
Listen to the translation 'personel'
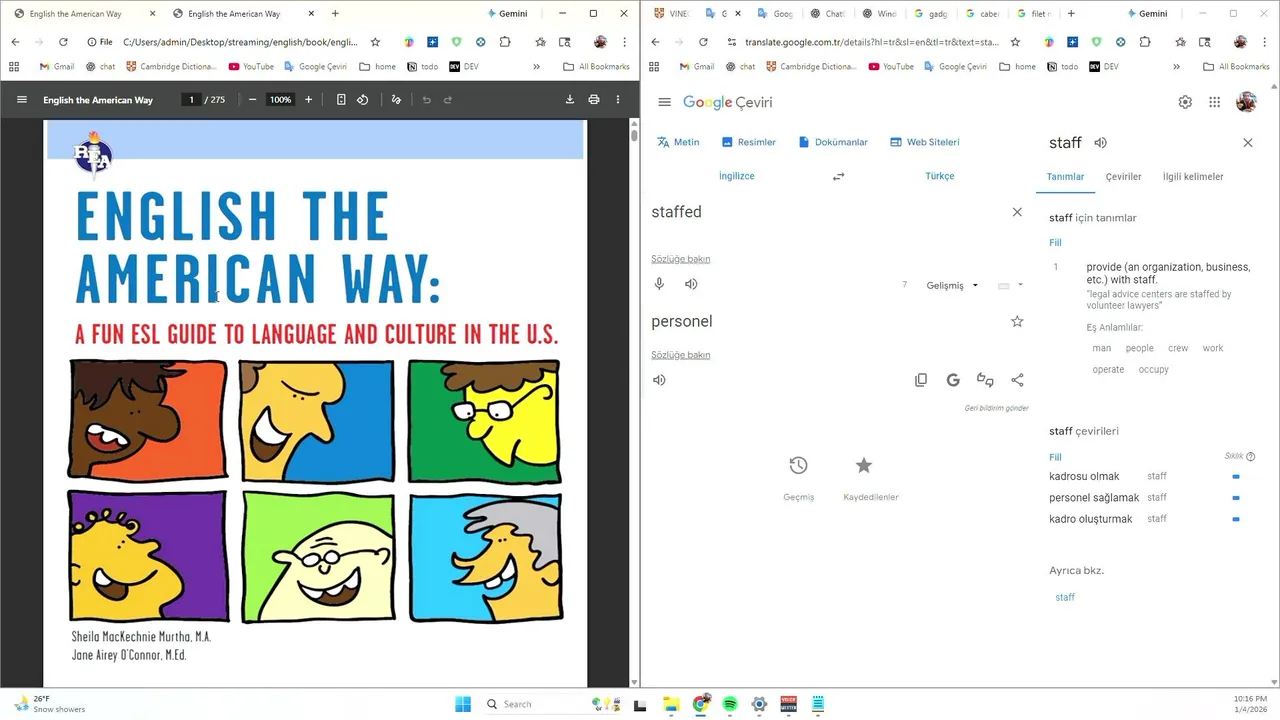(659, 380)
